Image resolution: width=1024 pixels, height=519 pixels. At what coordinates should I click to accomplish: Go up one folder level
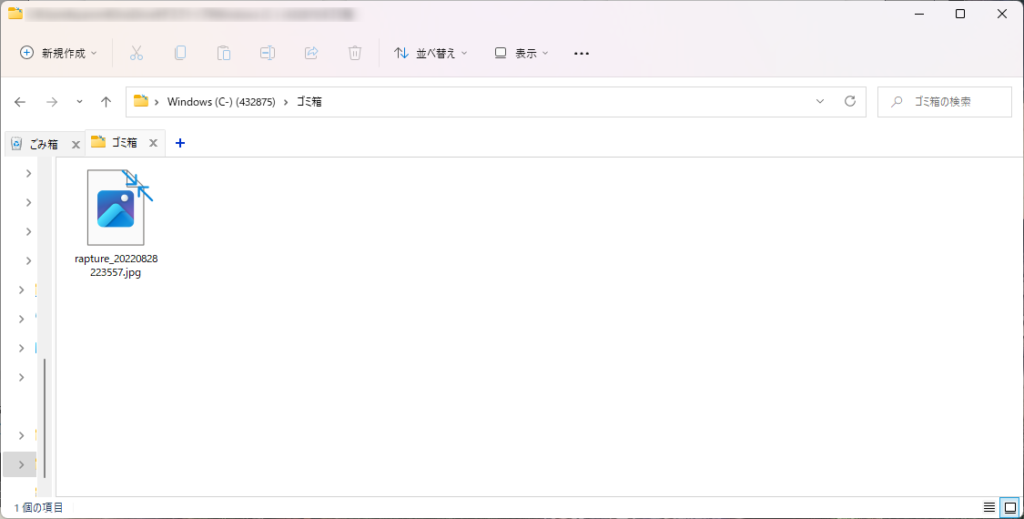pos(106,101)
